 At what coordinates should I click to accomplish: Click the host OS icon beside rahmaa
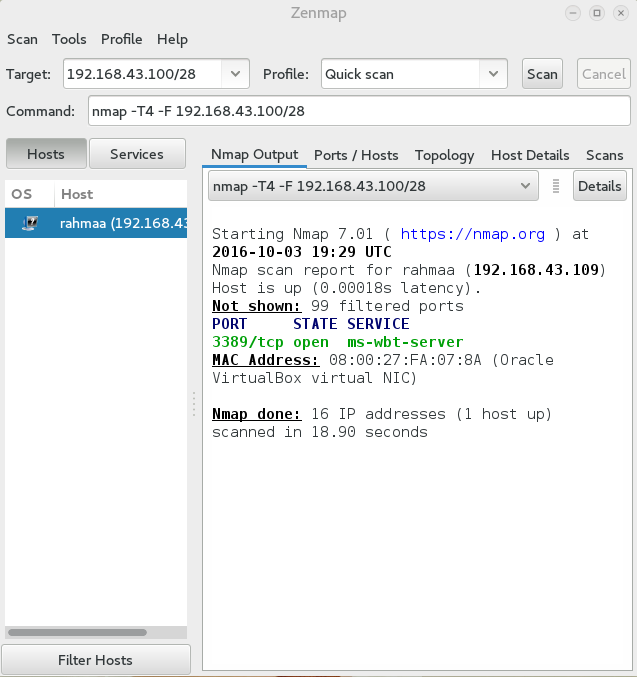coord(30,223)
